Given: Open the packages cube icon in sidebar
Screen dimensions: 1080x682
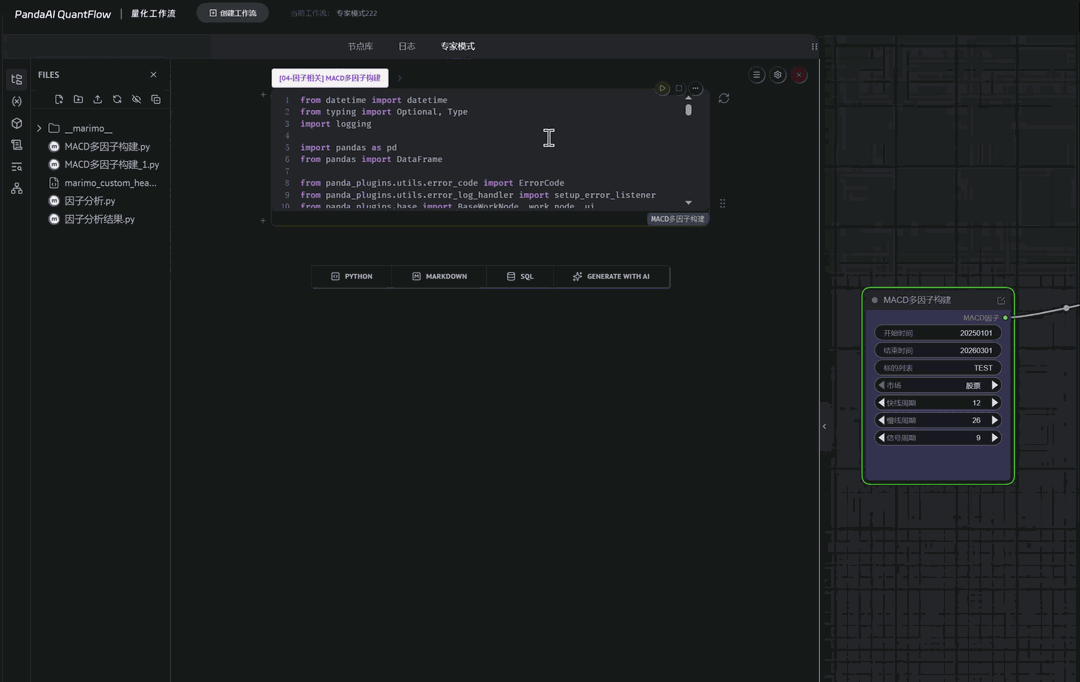Looking at the screenshot, I should click(x=17, y=123).
